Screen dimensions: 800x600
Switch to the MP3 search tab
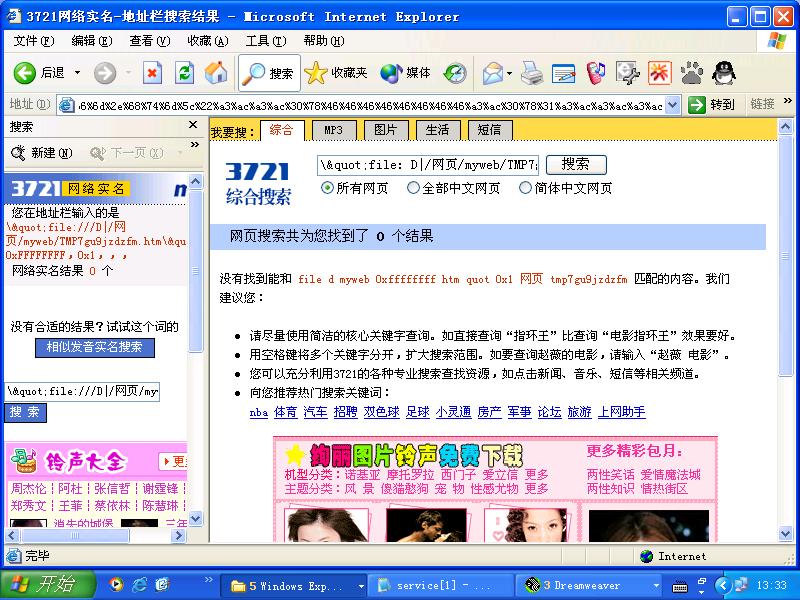tap(334, 130)
